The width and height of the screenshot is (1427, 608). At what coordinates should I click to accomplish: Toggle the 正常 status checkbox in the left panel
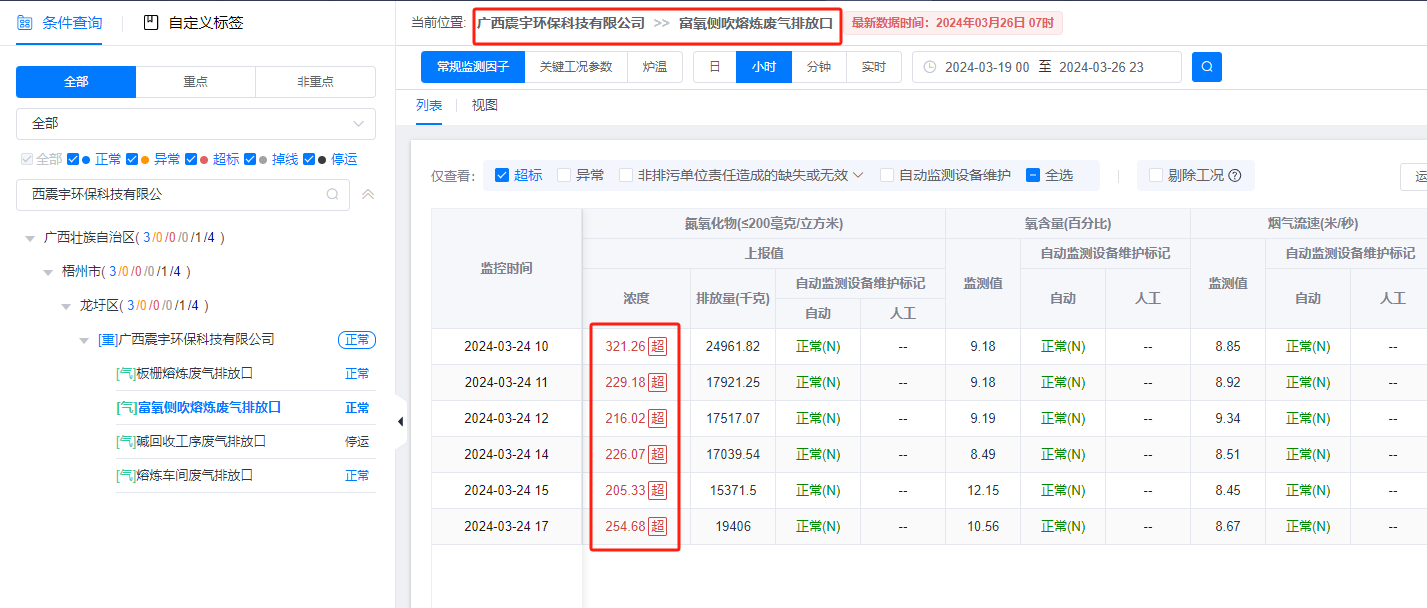tap(73, 159)
